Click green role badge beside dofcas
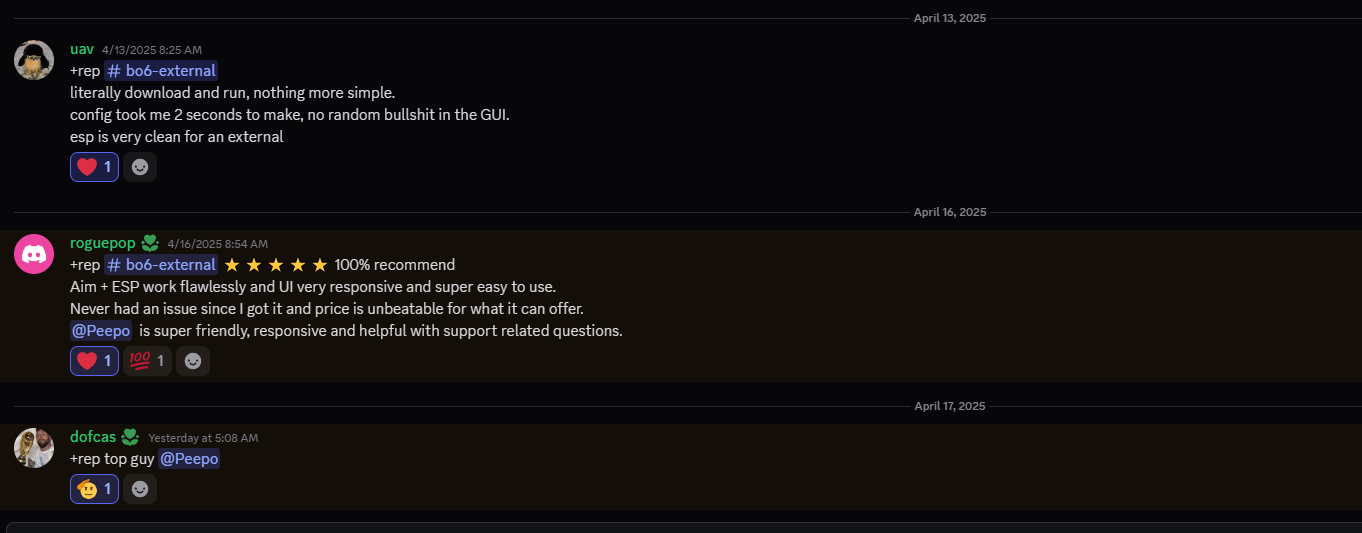This screenshot has height=533, width=1362. (x=130, y=437)
